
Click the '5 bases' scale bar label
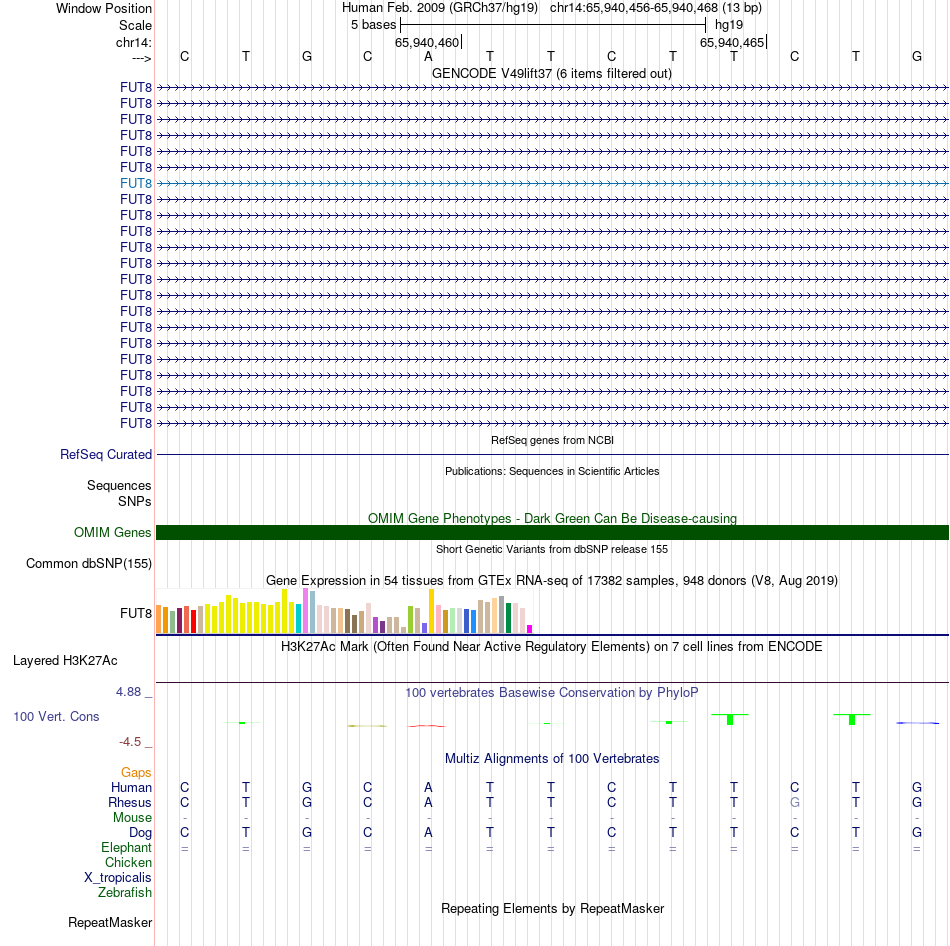[373, 25]
